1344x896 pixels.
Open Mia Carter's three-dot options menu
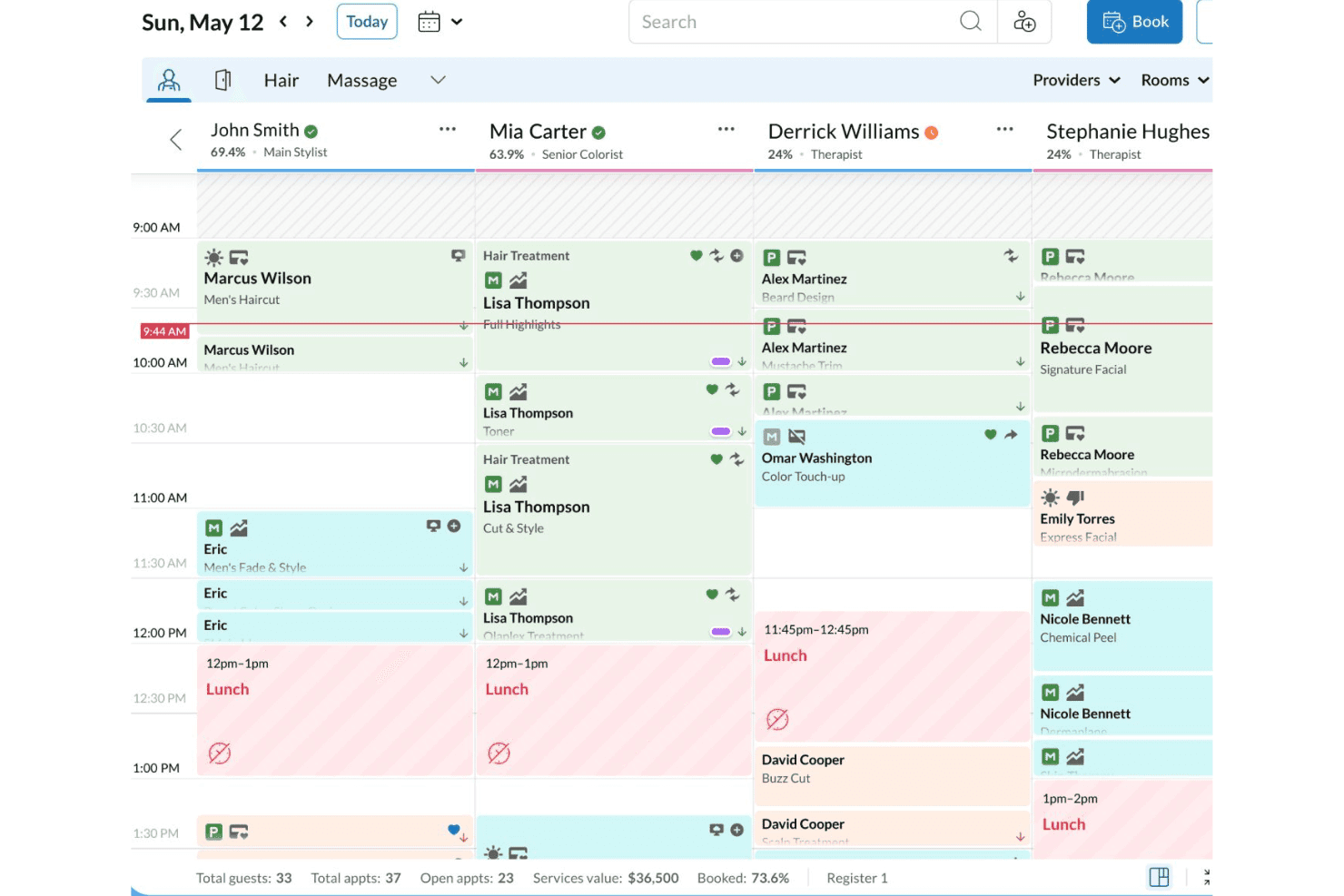(726, 130)
